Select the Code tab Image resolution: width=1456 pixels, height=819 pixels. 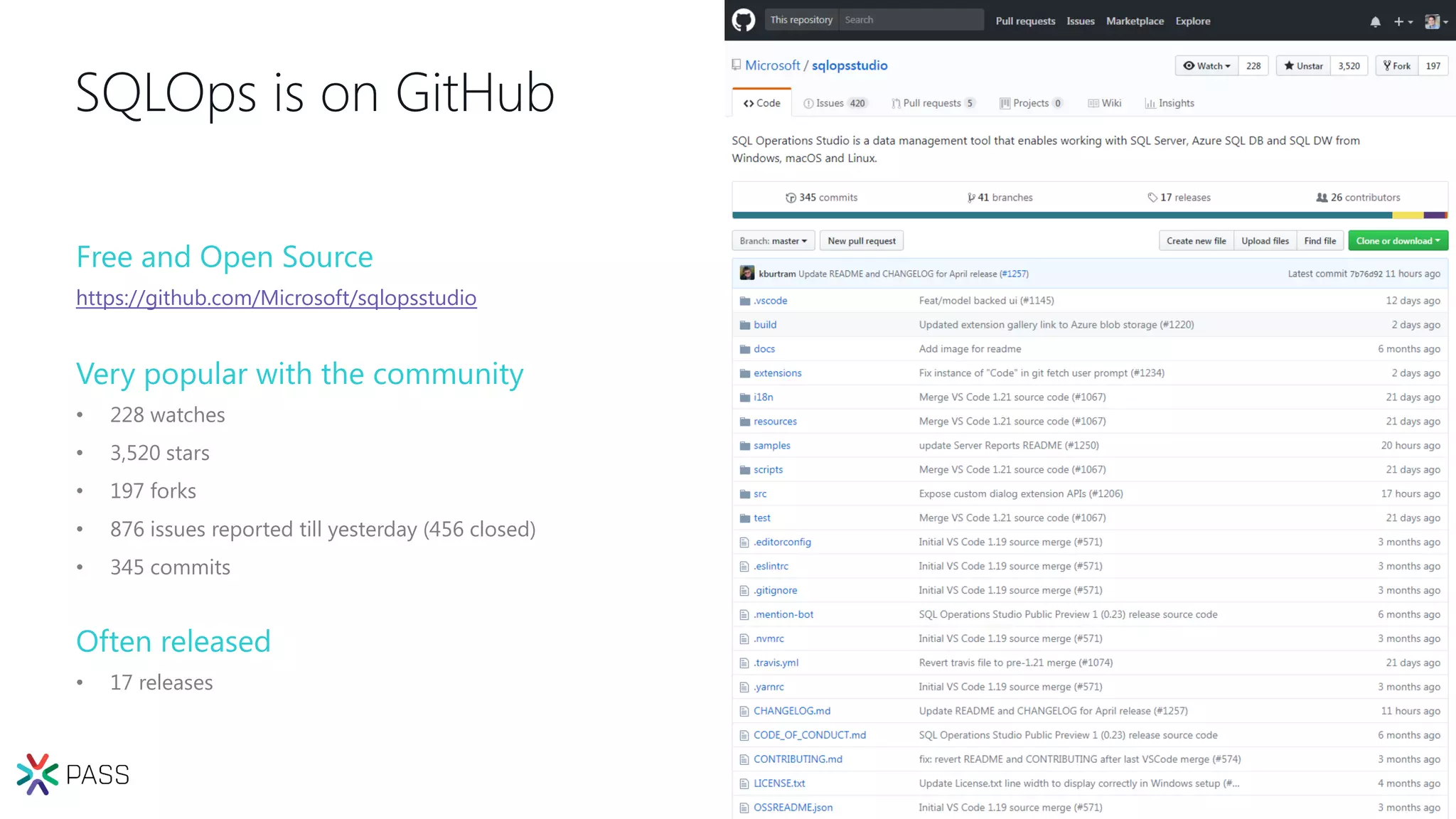pos(761,103)
